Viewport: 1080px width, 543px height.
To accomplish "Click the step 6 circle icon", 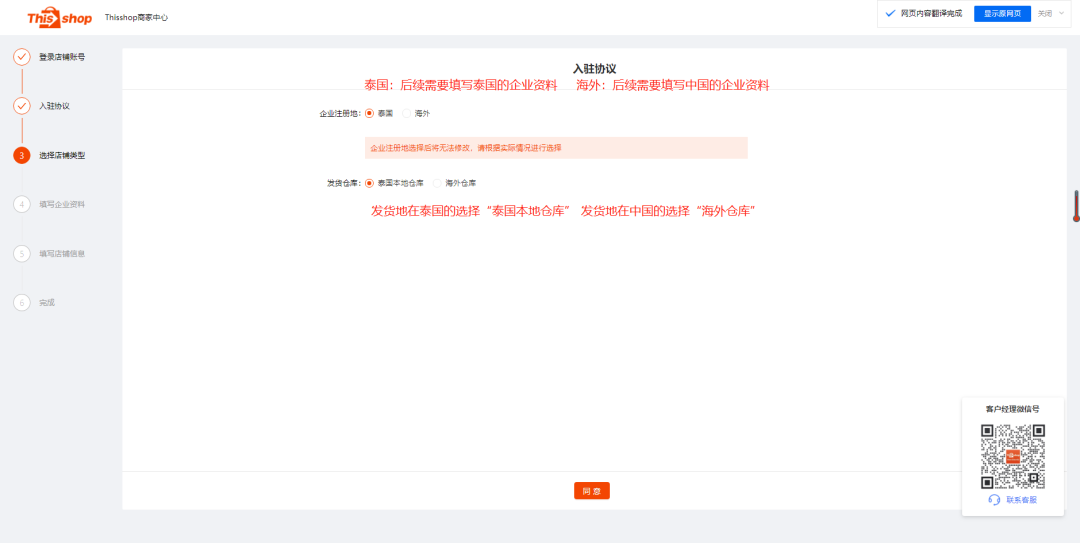I will (21, 302).
